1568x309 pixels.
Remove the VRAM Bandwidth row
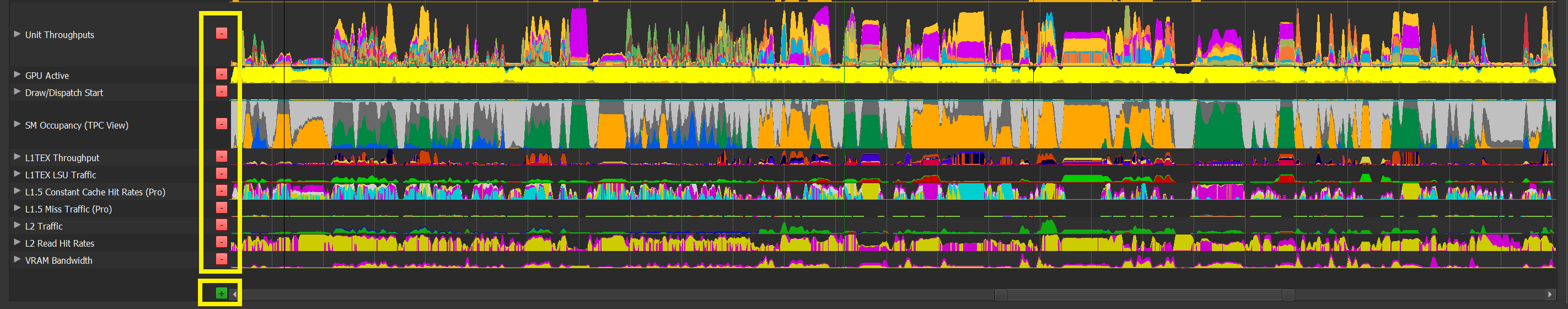click(222, 259)
